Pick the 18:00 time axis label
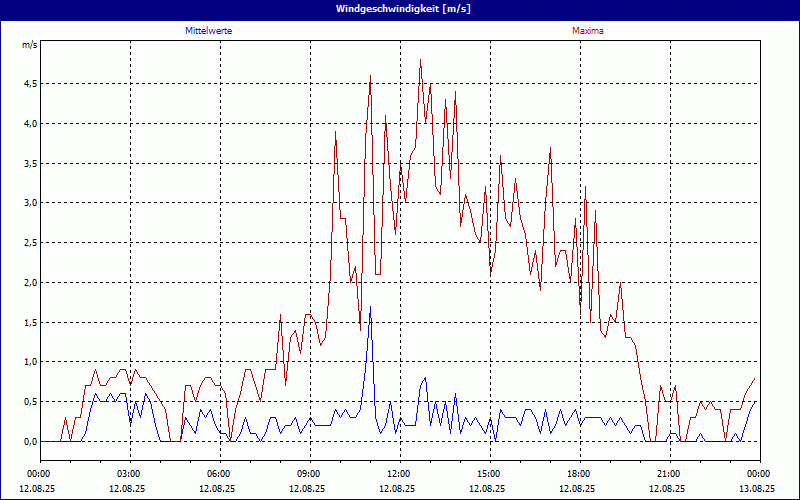Viewport: 800px width, 500px height. [x=579, y=473]
